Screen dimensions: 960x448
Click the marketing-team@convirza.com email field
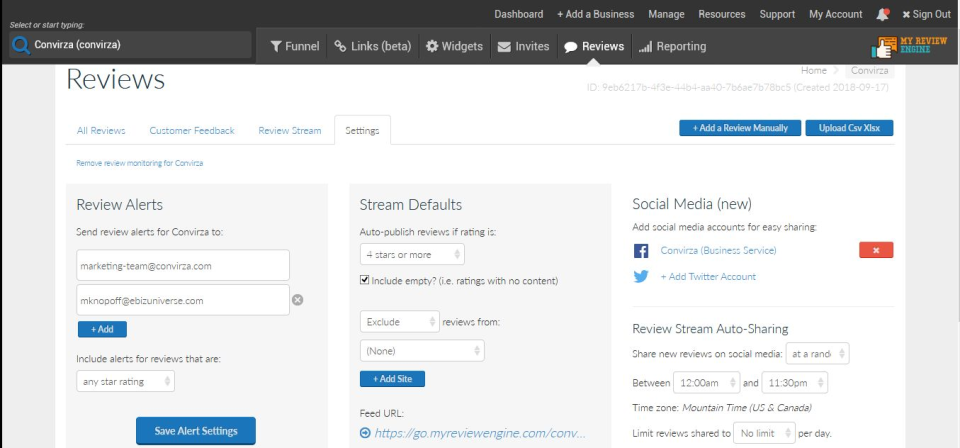click(x=183, y=265)
